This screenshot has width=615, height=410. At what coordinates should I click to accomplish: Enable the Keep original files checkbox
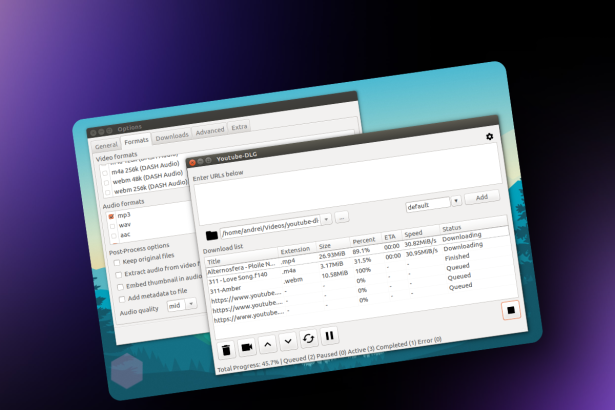pyautogui.click(x=117, y=262)
